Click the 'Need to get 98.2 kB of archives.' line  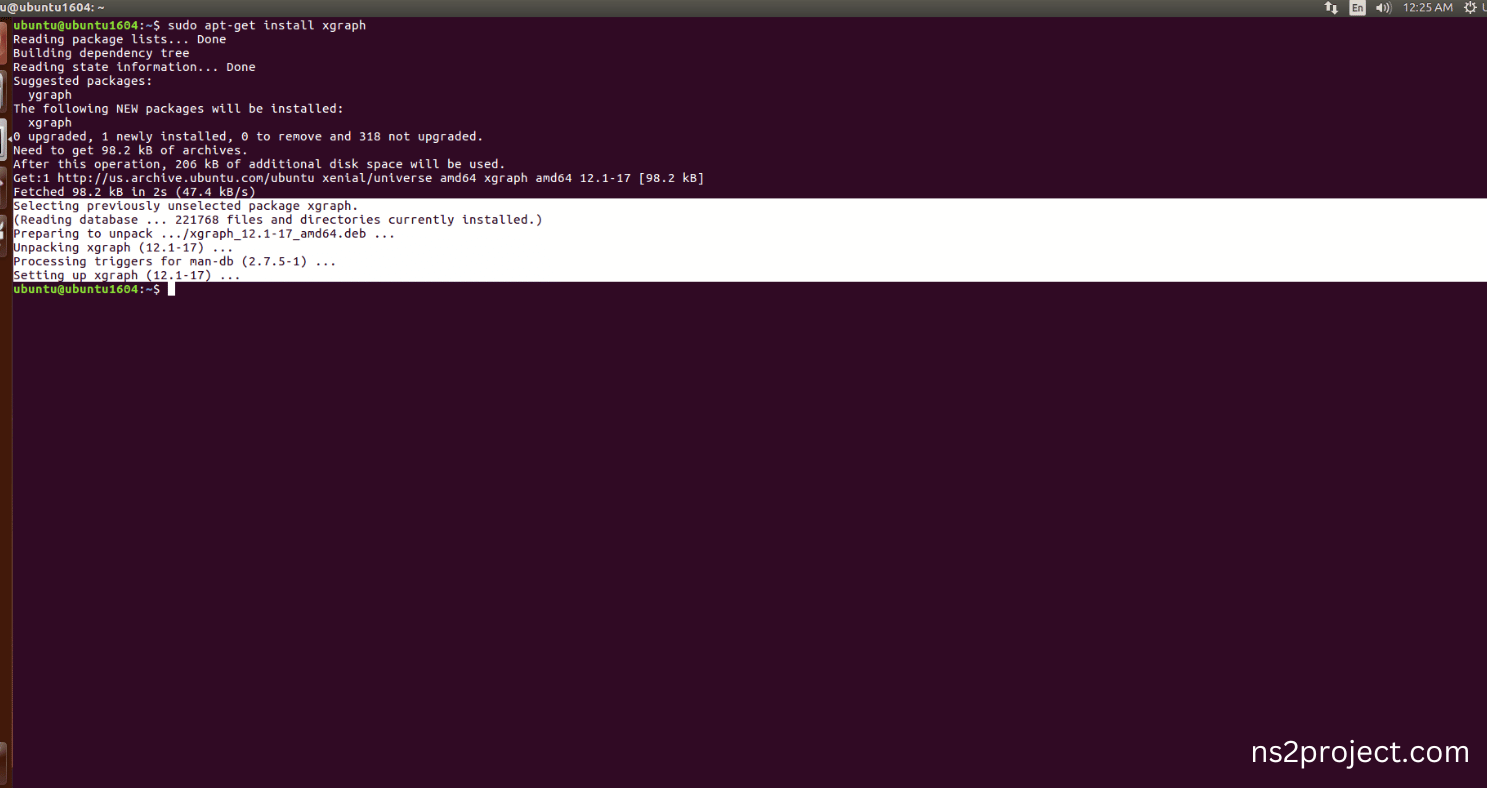(130, 150)
